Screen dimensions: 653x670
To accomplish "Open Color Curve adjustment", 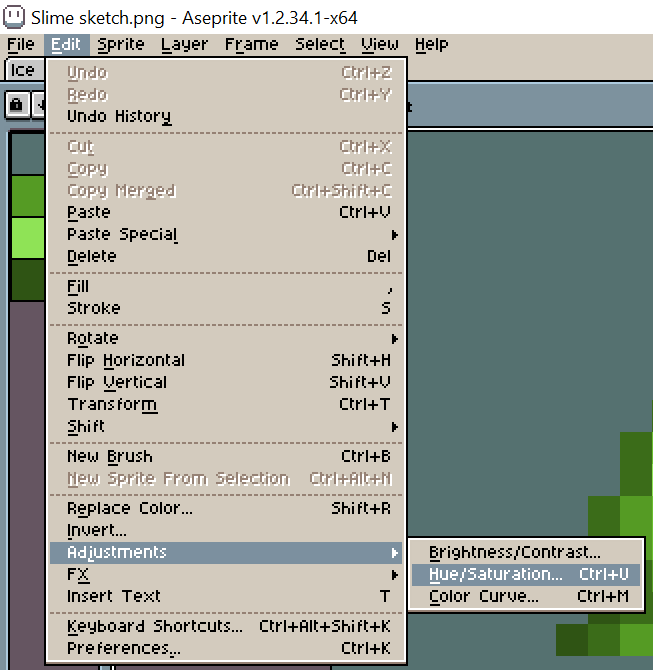I will click(x=526, y=596).
